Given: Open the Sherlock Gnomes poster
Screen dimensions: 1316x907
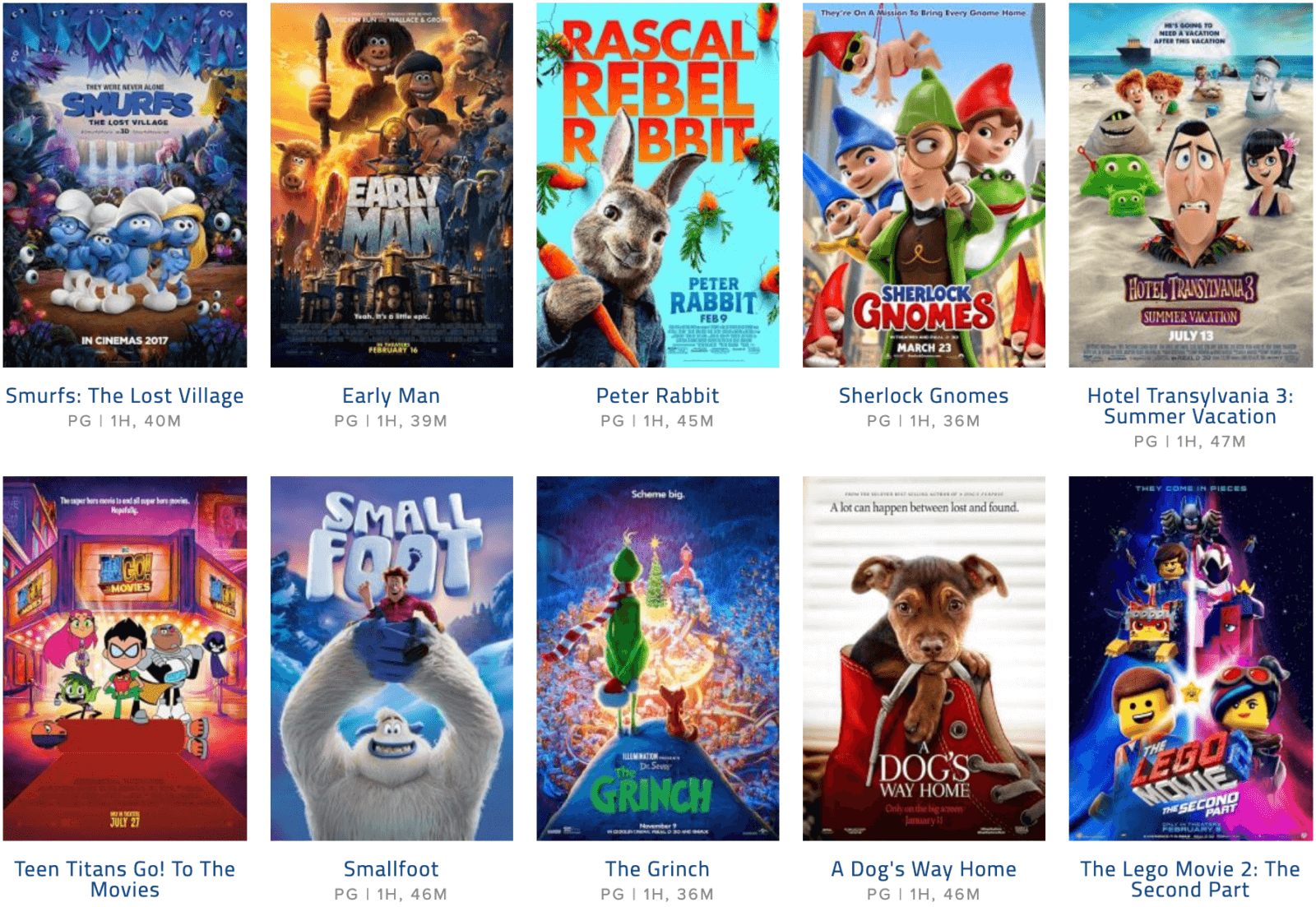Looking at the screenshot, I should click(924, 185).
